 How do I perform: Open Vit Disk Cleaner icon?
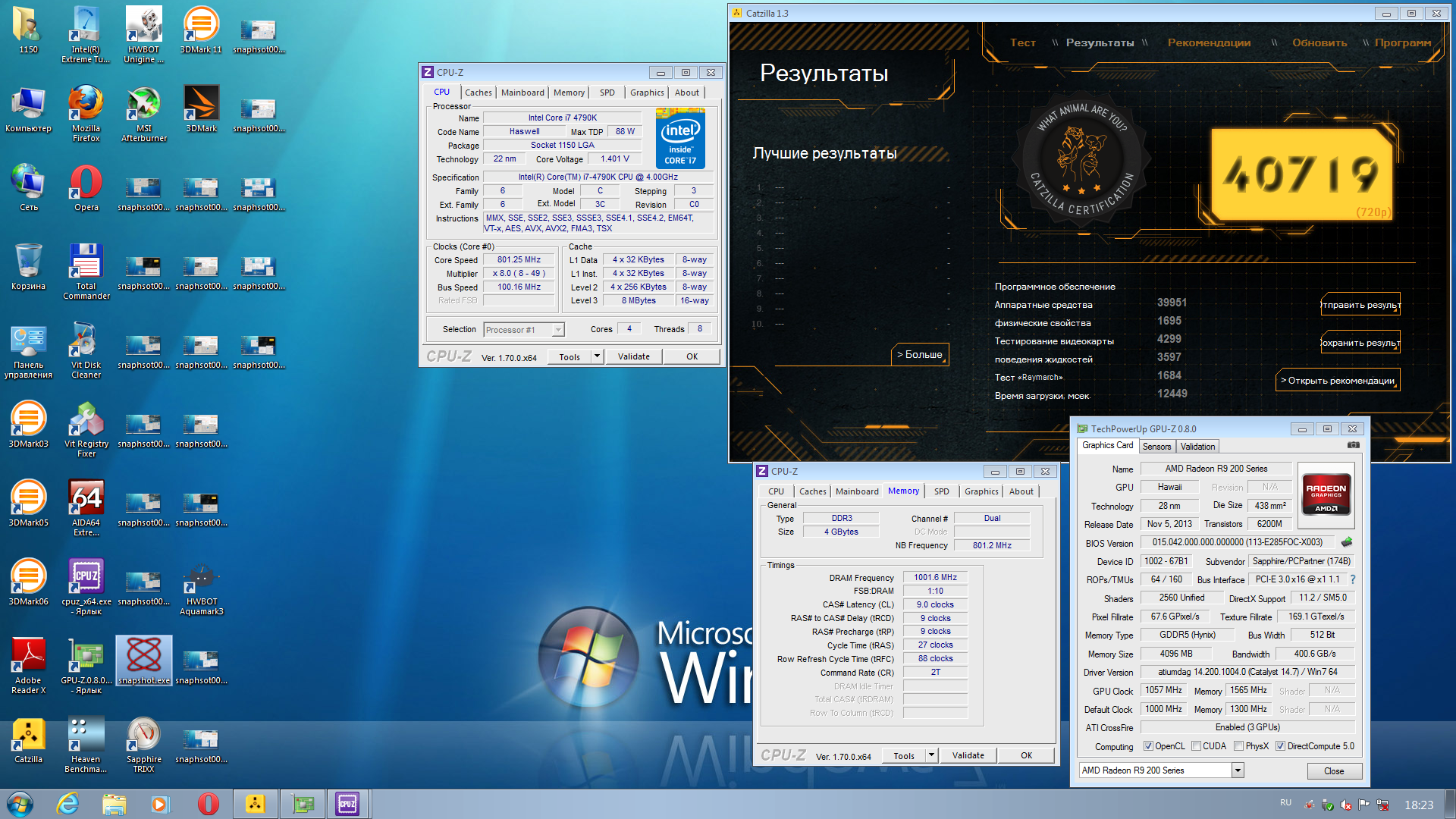(86, 350)
